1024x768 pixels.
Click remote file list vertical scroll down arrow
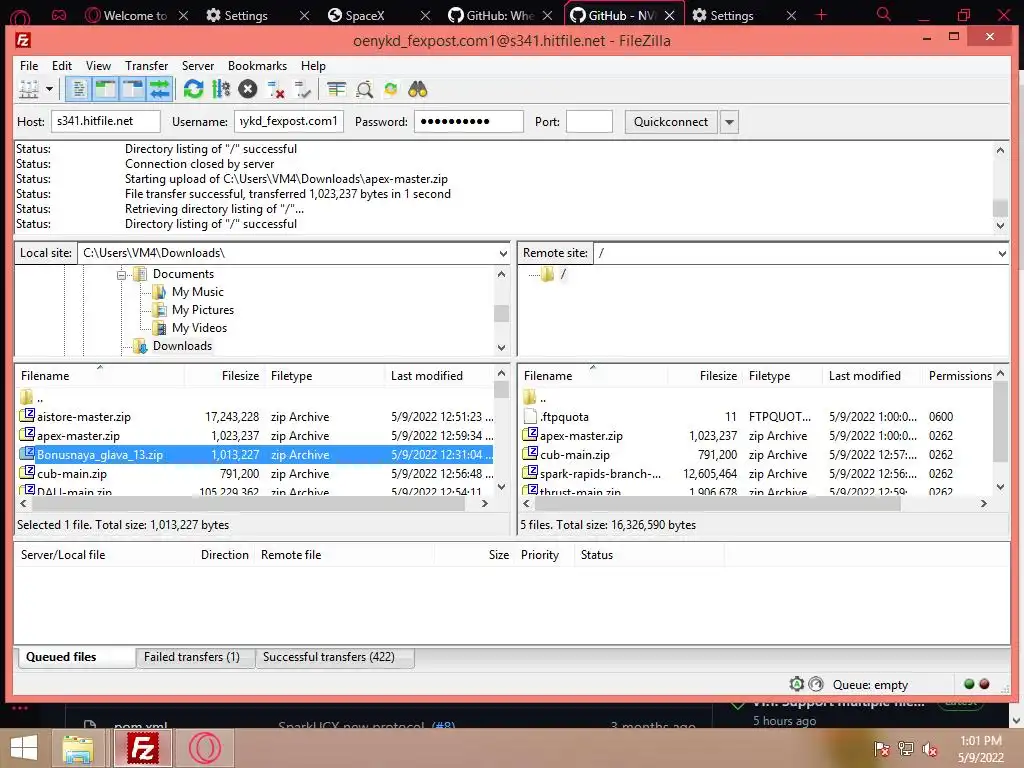(x=1000, y=487)
